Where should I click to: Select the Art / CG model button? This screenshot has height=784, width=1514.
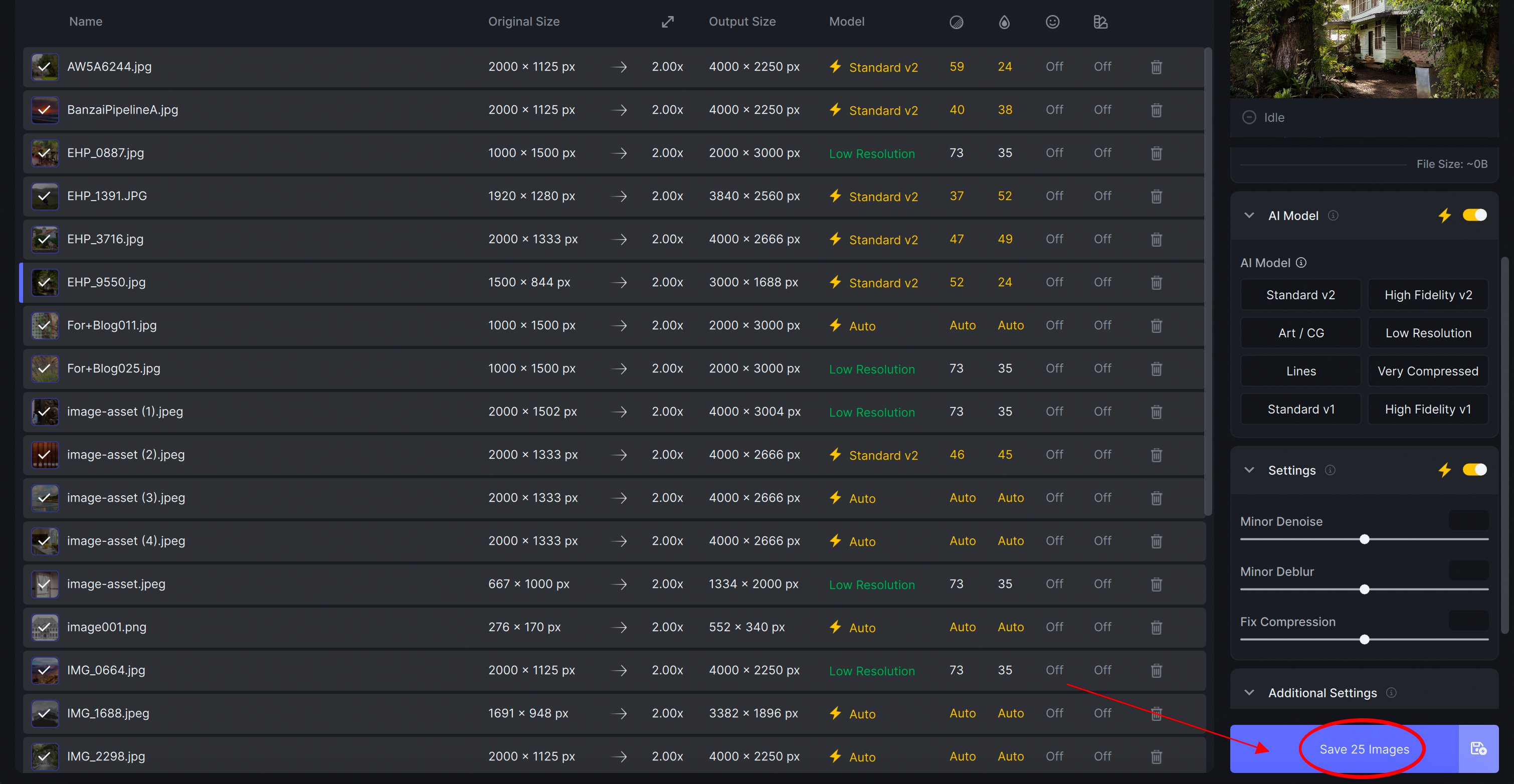point(1300,333)
